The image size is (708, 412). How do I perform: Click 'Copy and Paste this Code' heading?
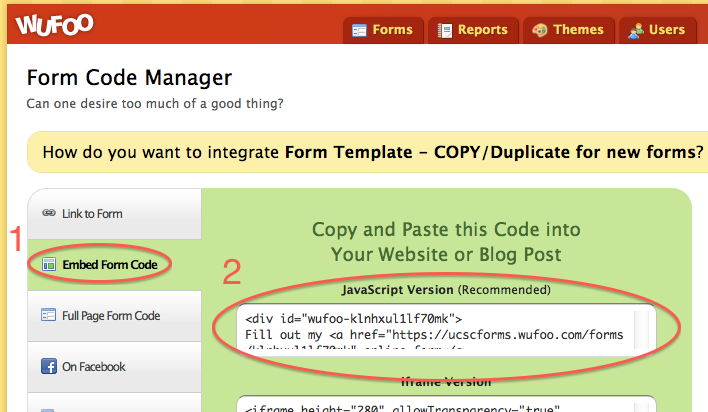coord(446,242)
